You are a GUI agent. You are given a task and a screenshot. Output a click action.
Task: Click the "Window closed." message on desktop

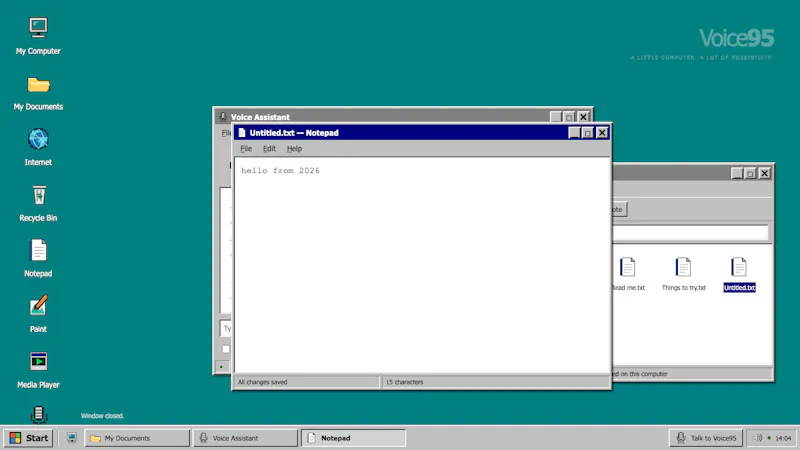[102, 415]
